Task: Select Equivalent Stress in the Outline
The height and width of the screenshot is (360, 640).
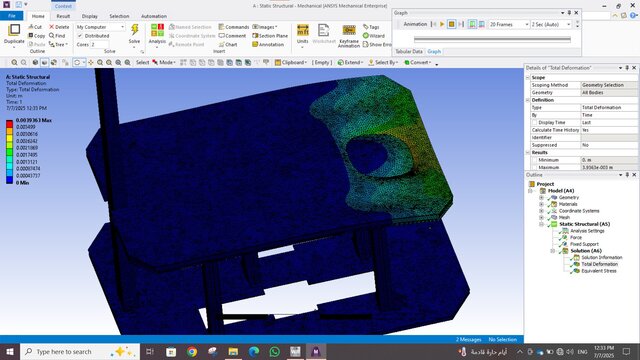Action: [x=599, y=271]
